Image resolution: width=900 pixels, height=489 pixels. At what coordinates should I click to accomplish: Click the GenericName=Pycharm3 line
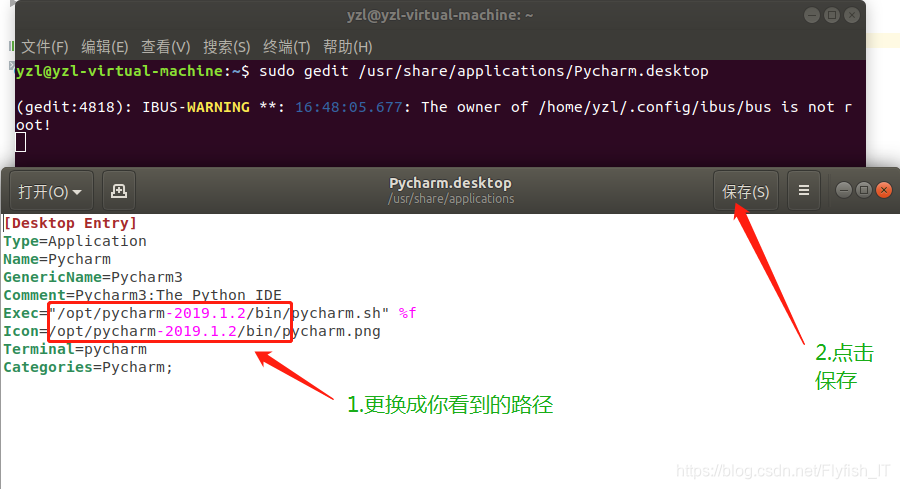(x=93, y=277)
